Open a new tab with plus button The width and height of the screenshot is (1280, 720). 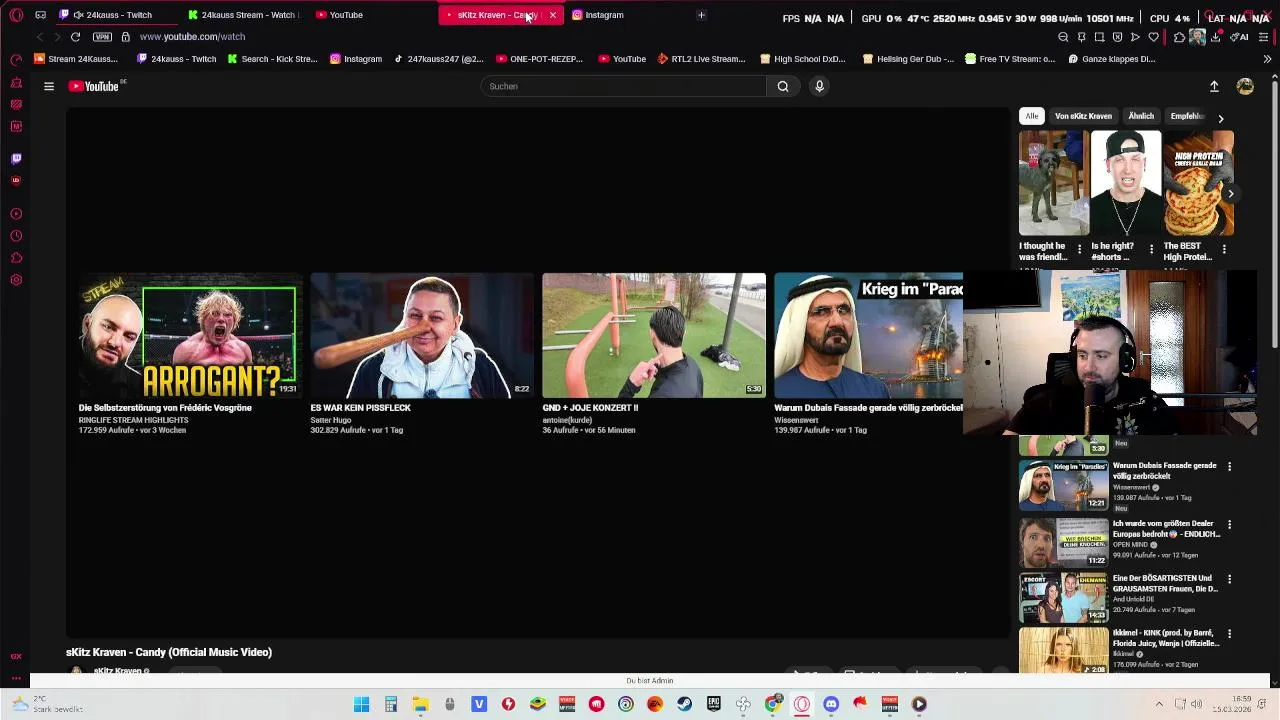[701, 15]
